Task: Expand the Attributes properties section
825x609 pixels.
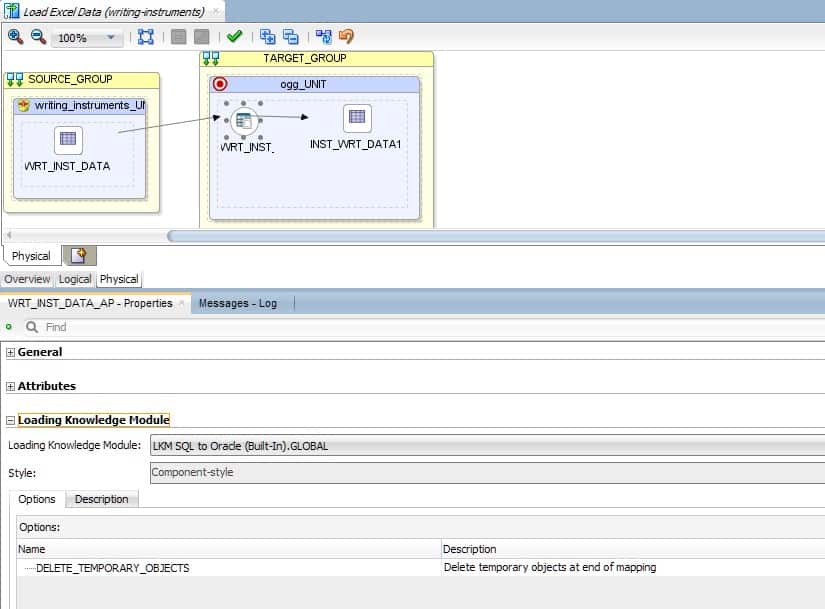Action: tap(10, 386)
